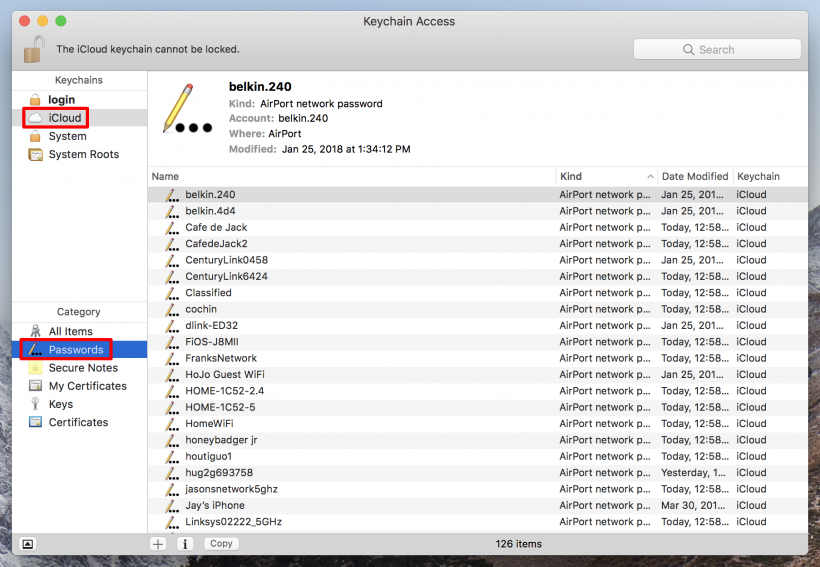Select FranksNetwork entry

[477, 358]
